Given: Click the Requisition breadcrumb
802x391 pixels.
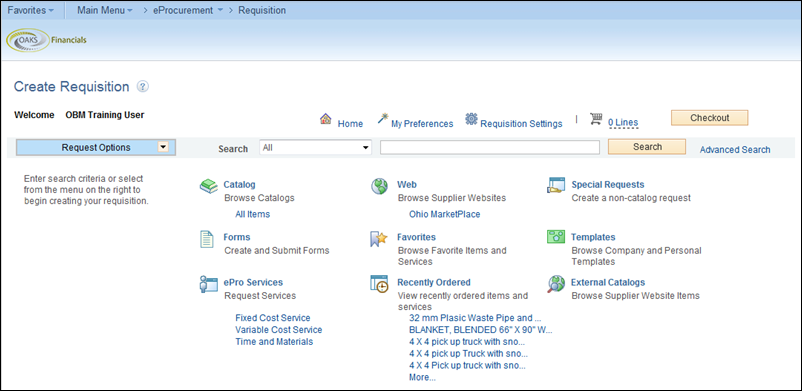Looking at the screenshot, I should (262, 10).
